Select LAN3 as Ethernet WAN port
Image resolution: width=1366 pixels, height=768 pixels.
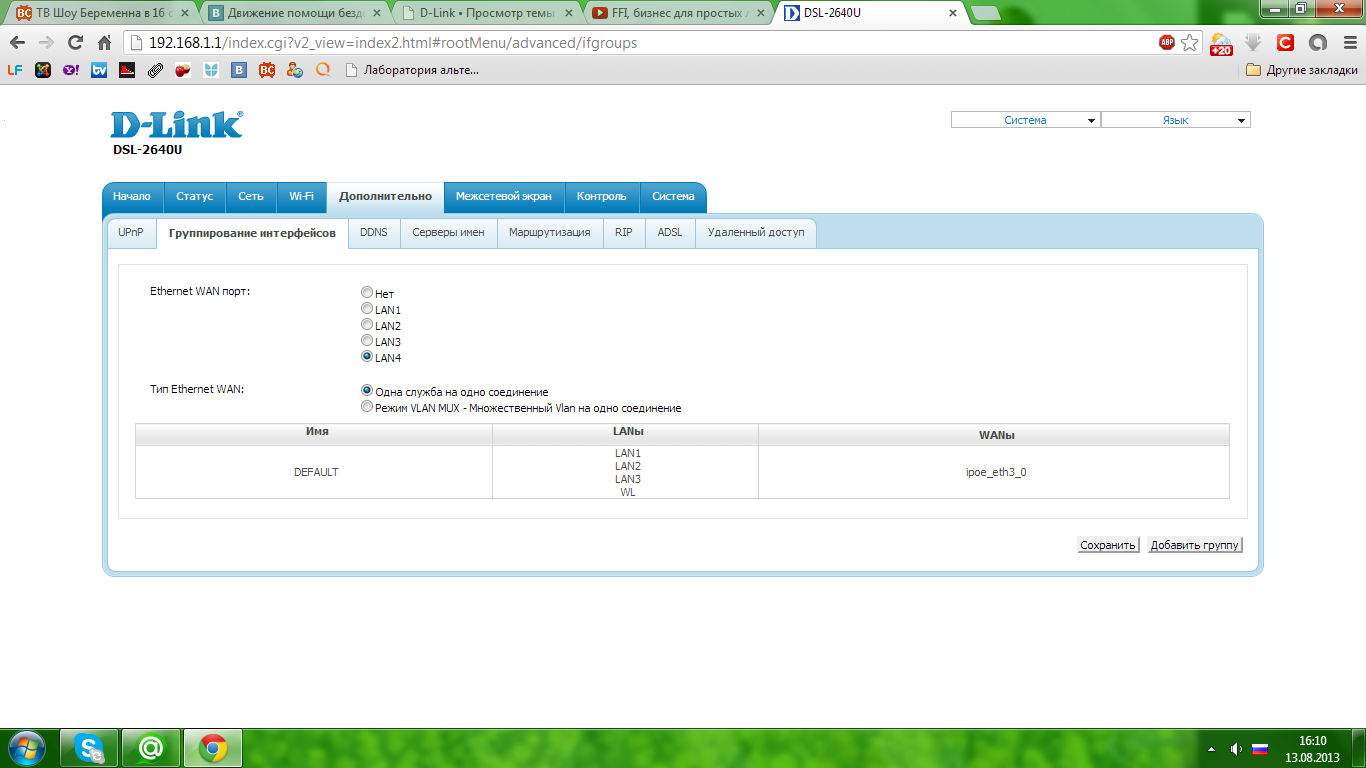(x=367, y=341)
